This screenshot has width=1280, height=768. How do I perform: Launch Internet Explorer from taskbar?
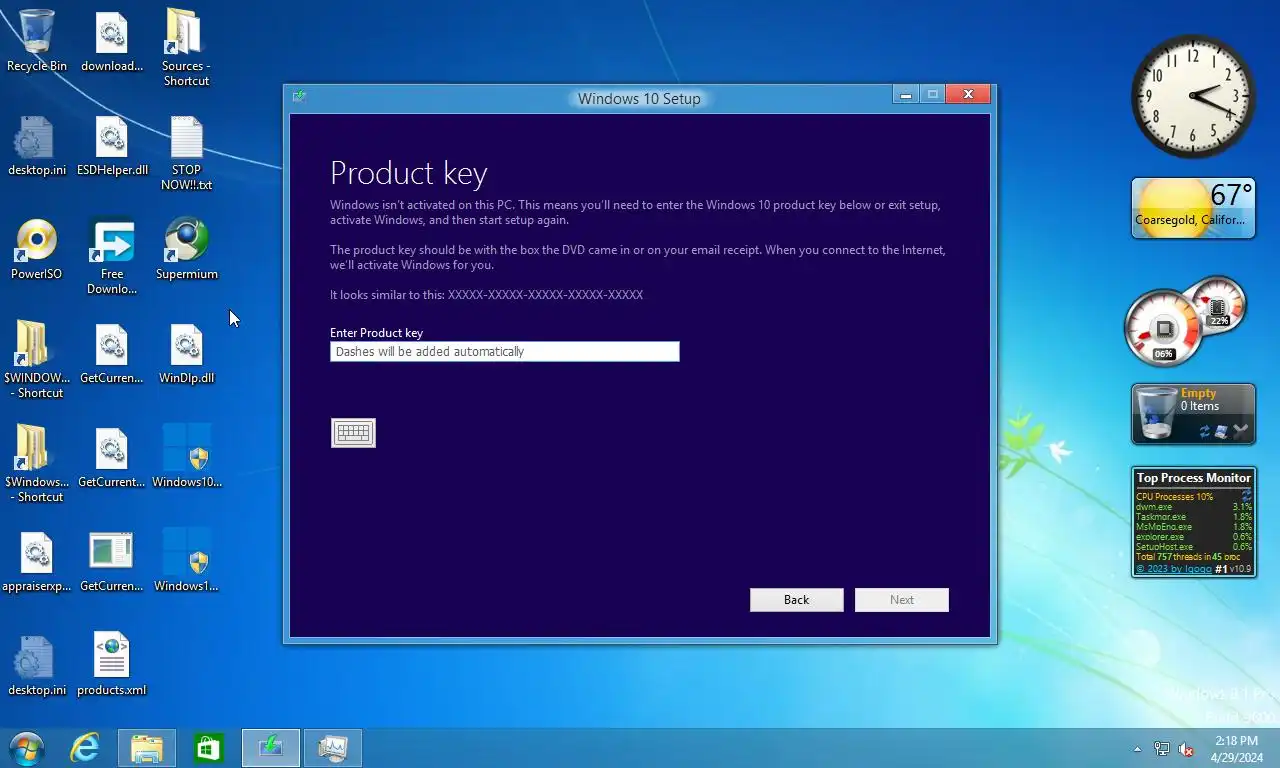point(85,748)
